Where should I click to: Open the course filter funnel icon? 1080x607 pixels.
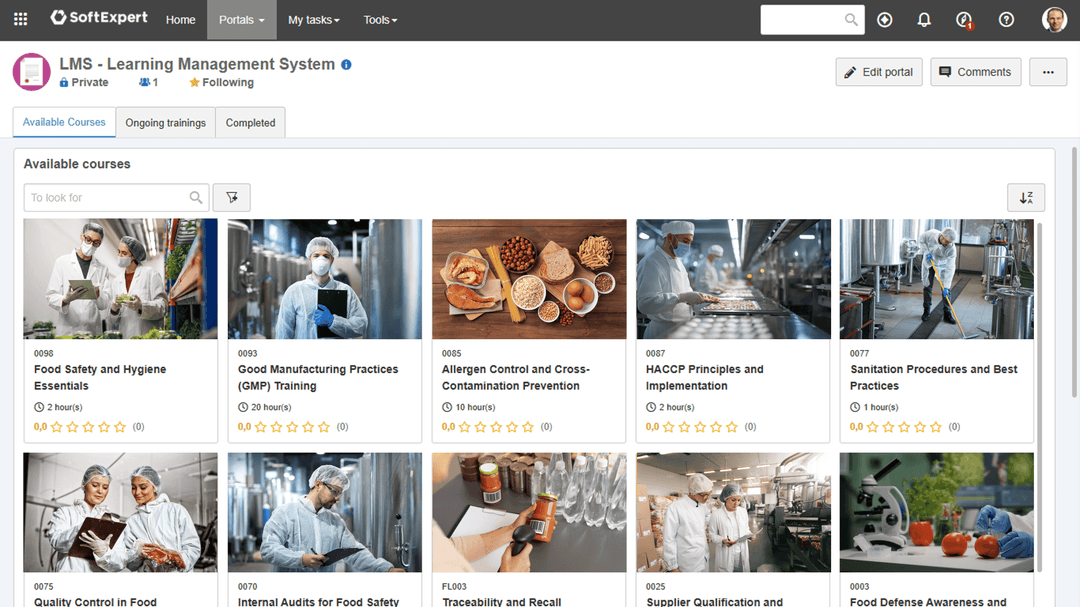click(x=232, y=197)
